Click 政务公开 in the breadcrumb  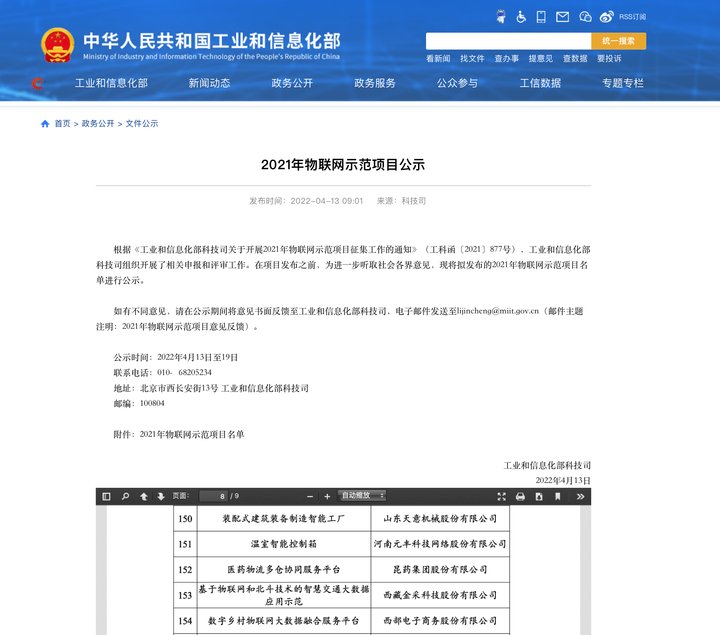pyautogui.click(x=98, y=124)
